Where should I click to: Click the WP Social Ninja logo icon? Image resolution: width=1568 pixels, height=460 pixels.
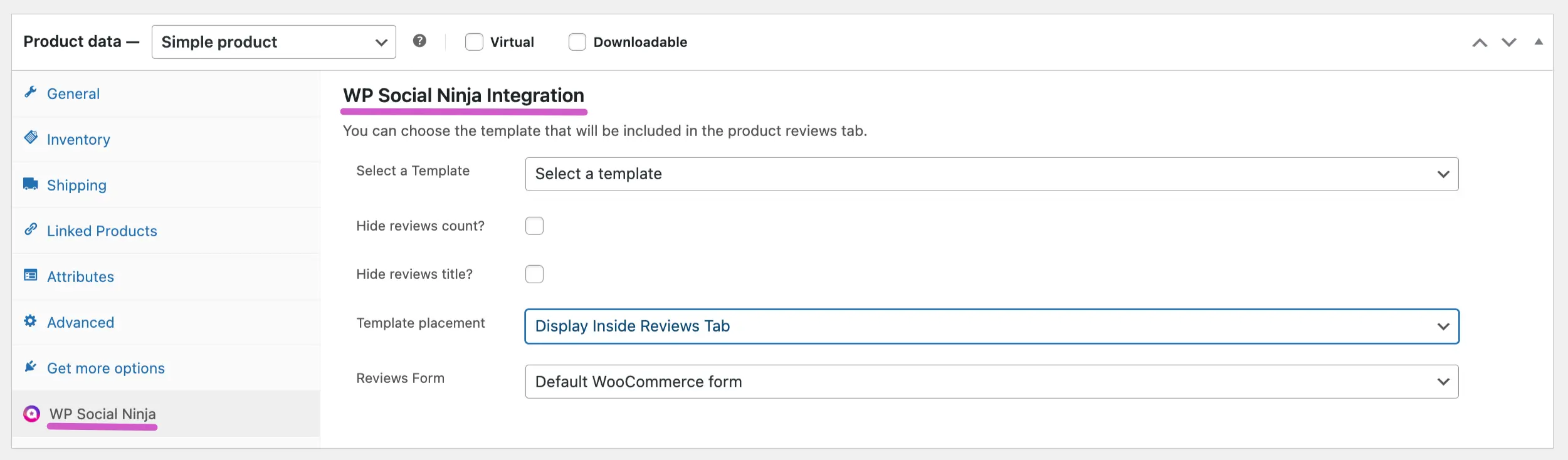(31, 414)
